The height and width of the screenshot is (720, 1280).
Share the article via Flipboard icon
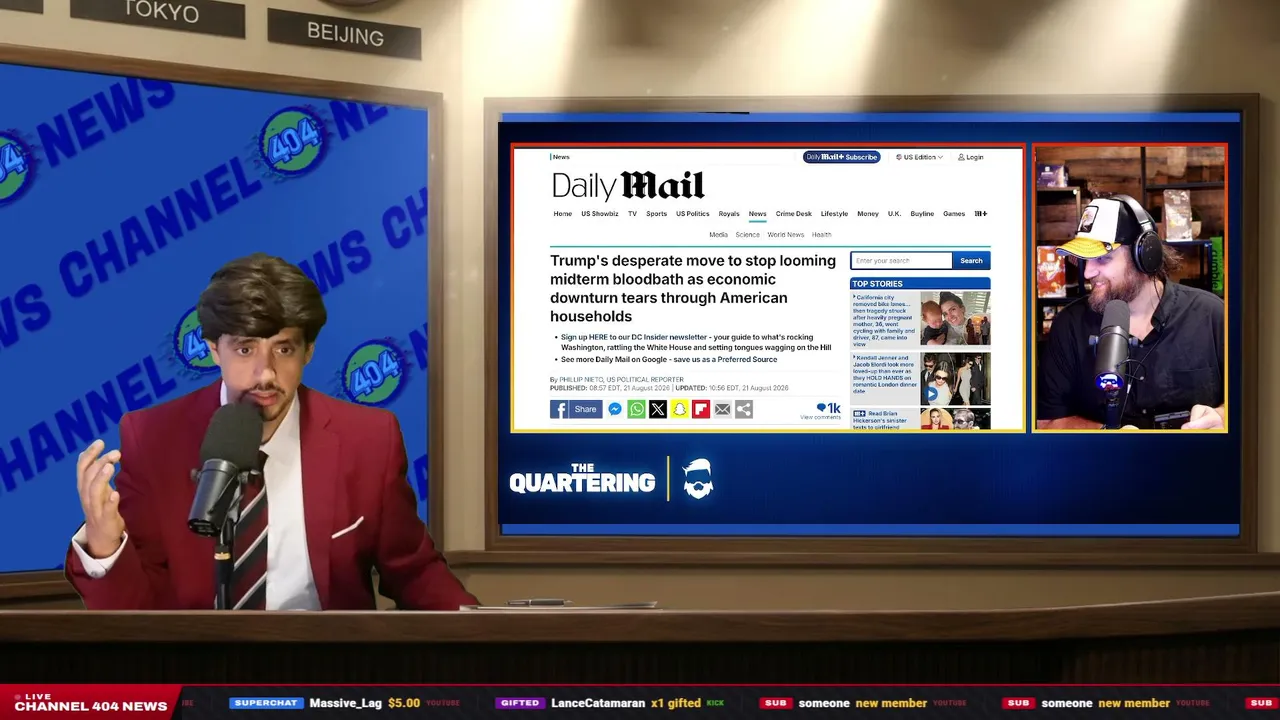pyautogui.click(x=701, y=409)
